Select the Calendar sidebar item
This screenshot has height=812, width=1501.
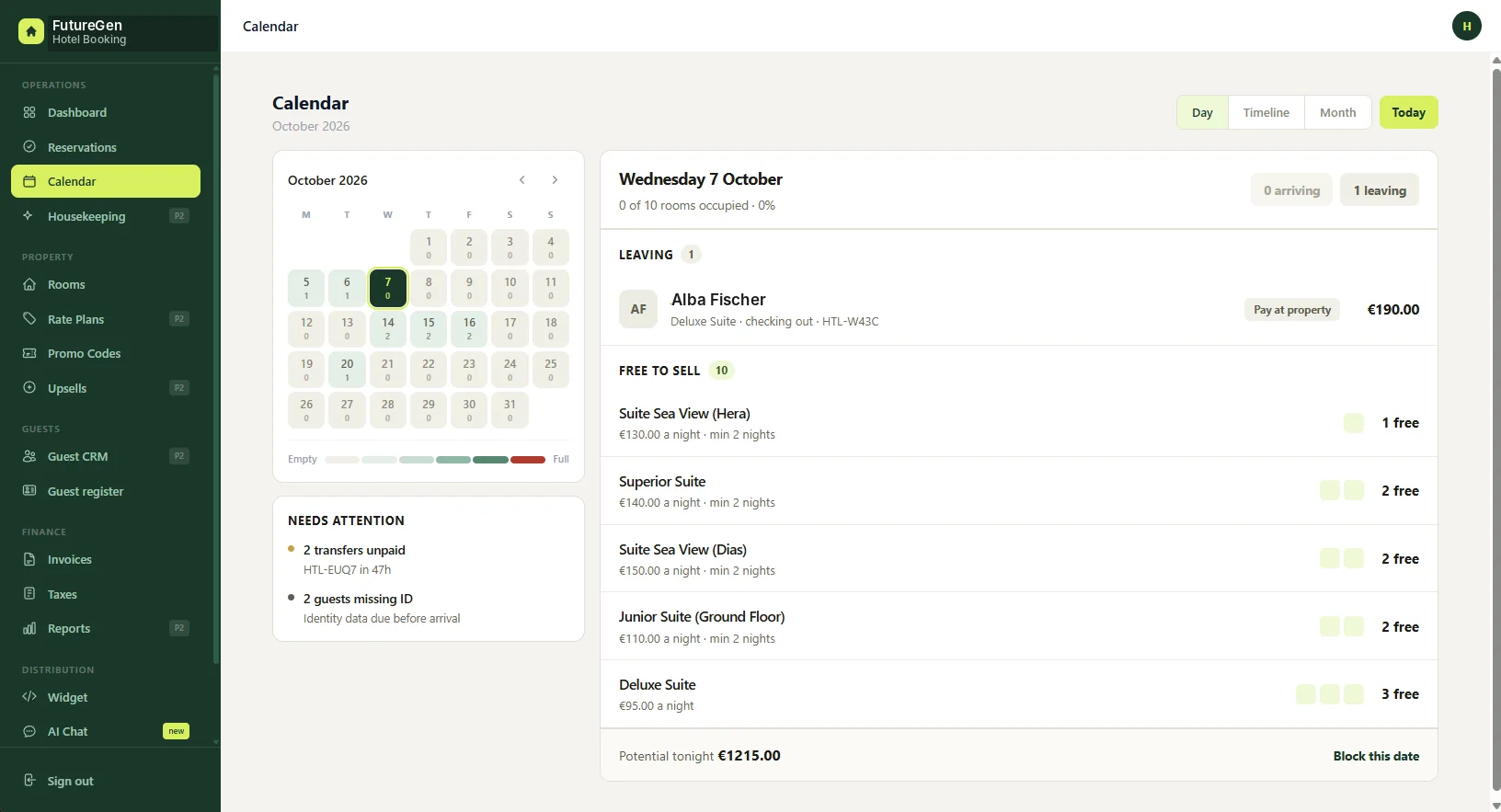tap(106, 181)
